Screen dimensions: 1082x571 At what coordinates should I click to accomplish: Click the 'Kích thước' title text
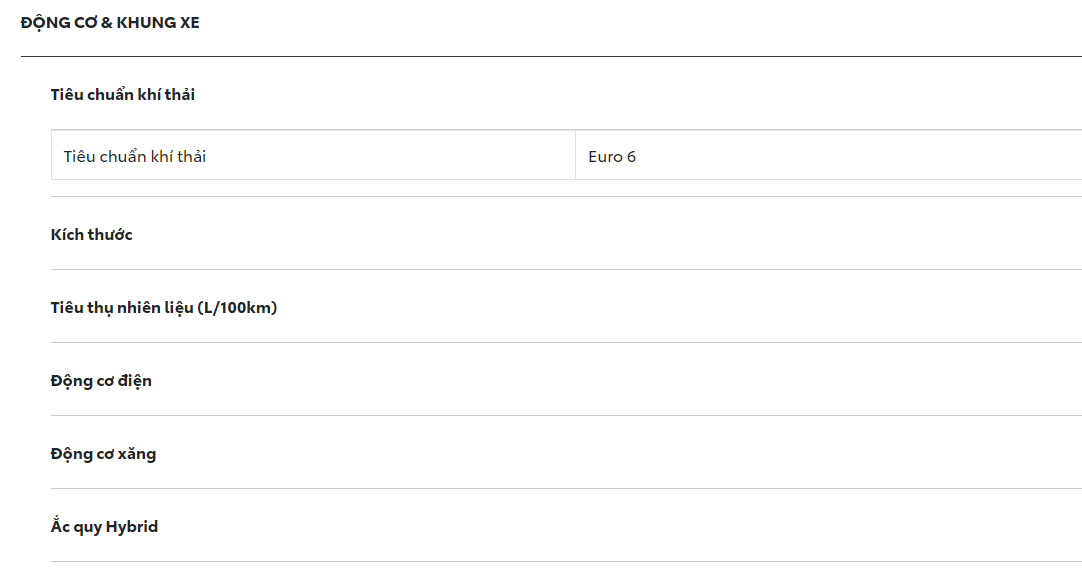(x=92, y=235)
